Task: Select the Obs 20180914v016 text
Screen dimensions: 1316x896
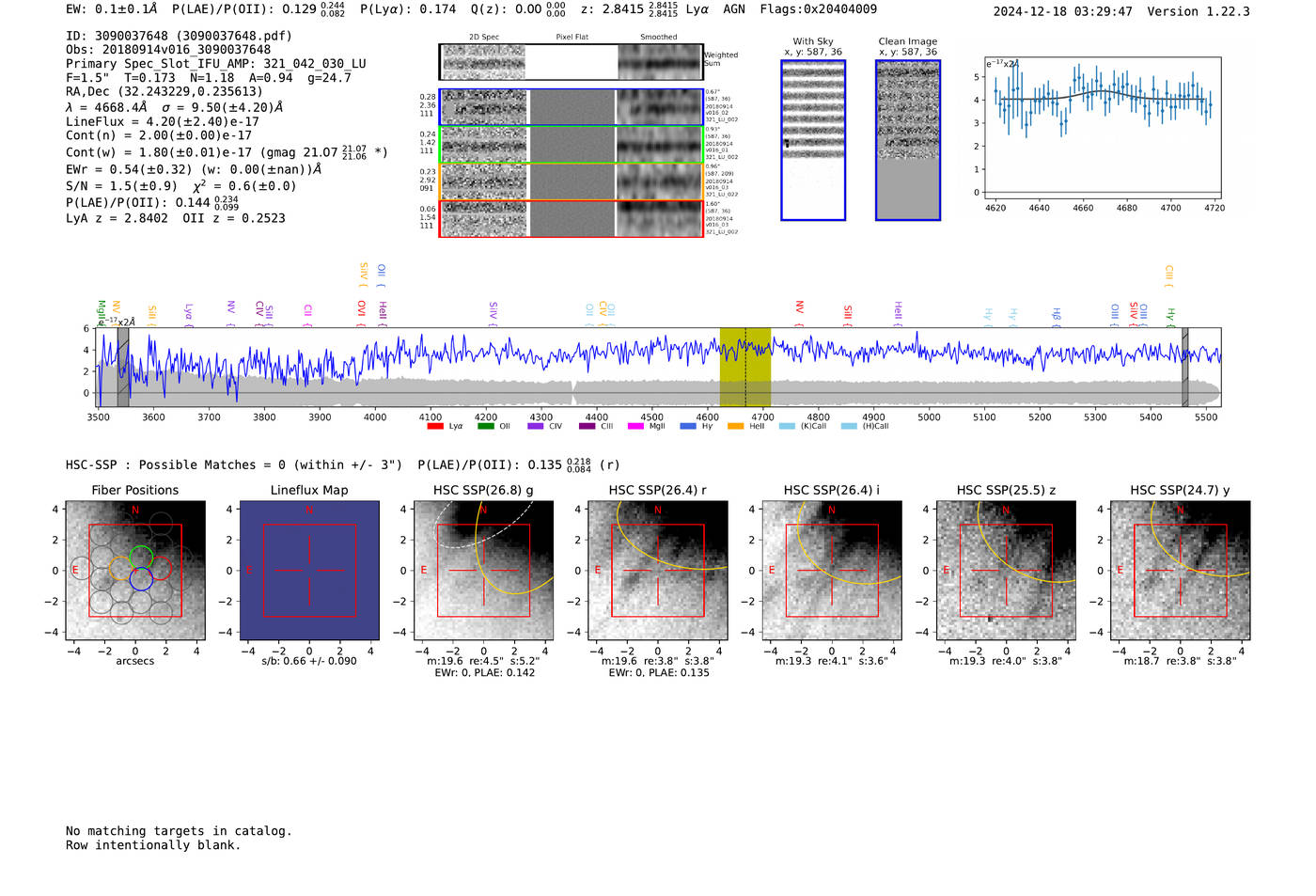Action: [x=168, y=50]
